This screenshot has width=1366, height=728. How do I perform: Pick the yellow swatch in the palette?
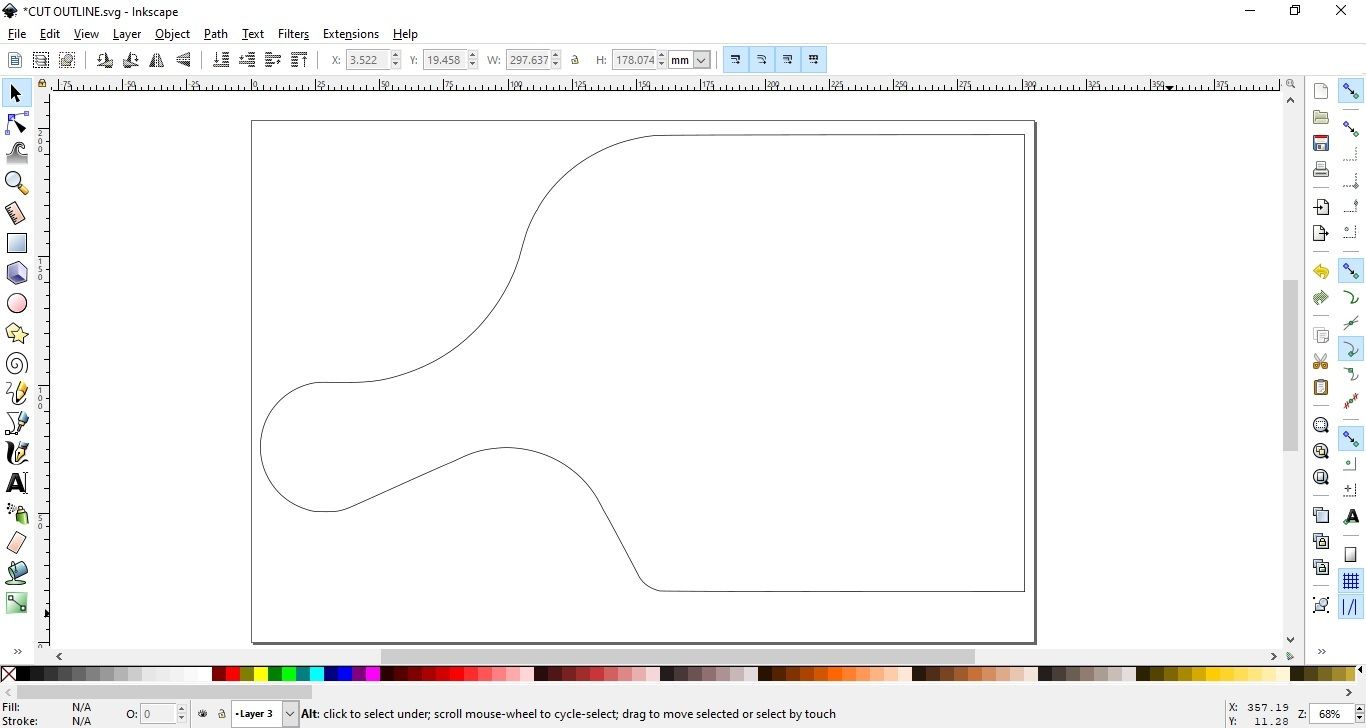(261, 675)
